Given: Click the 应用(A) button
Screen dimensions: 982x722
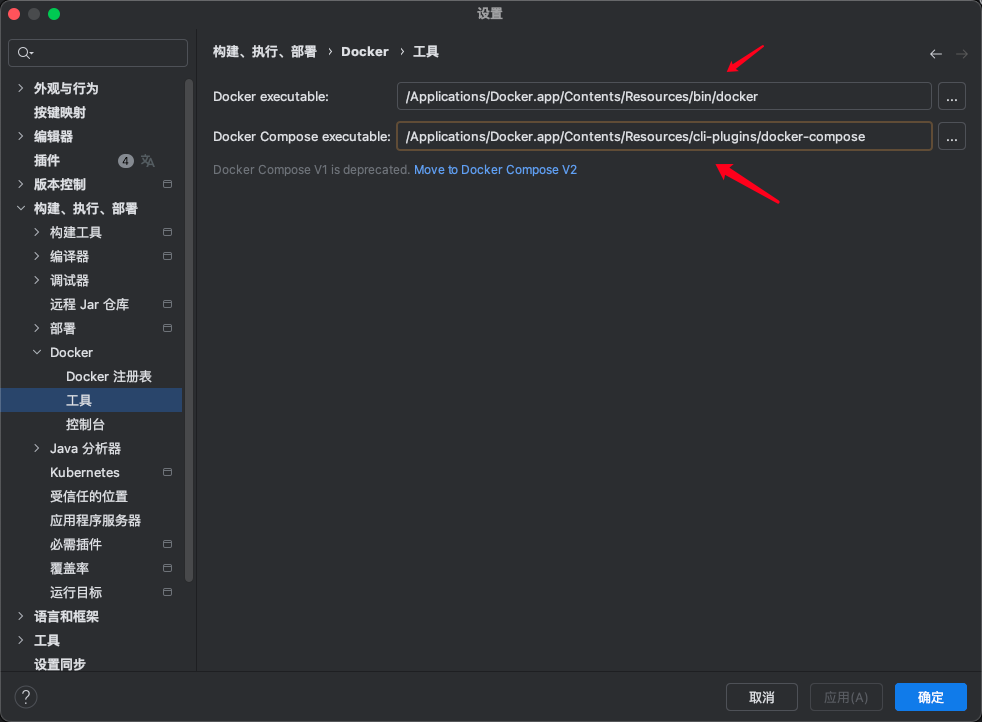Looking at the screenshot, I should pos(846,697).
